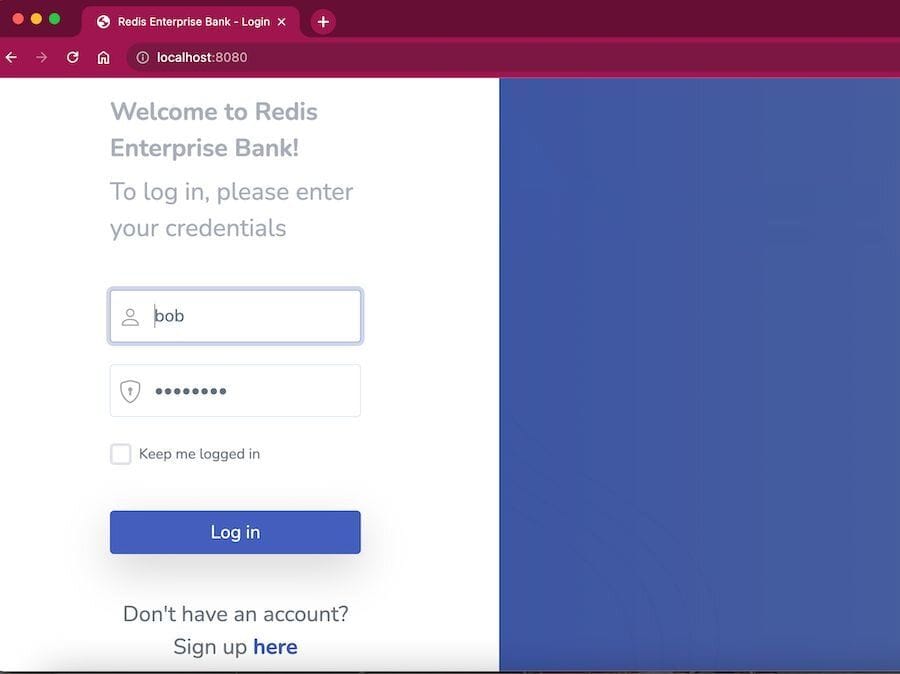Close the Redis Enterprise Bank tab
This screenshot has width=900, height=674.
pos(281,21)
